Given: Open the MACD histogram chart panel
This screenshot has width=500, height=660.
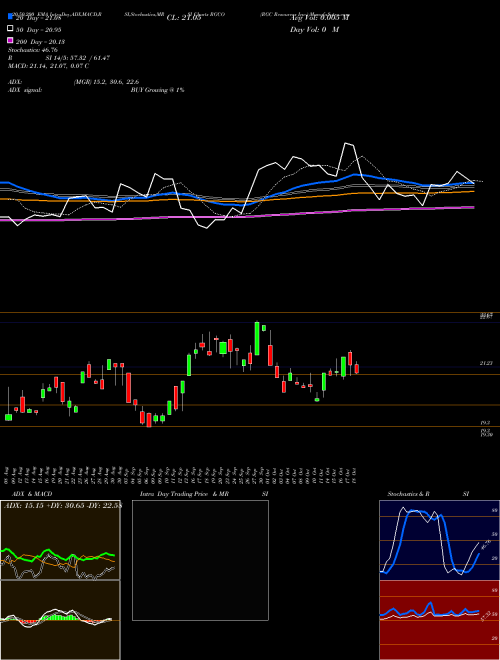Looking at the screenshot, I should coord(60,620).
